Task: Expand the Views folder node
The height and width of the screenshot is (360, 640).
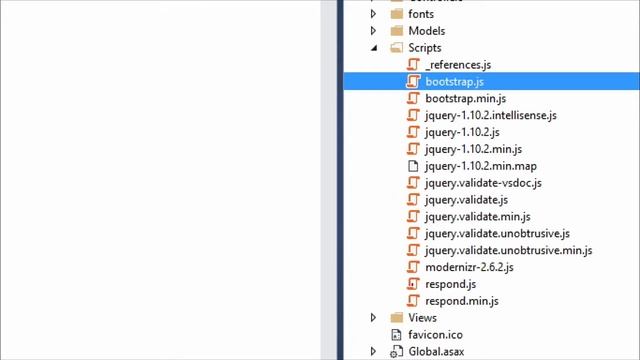Action: pyautogui.click(x=373, y=318)
